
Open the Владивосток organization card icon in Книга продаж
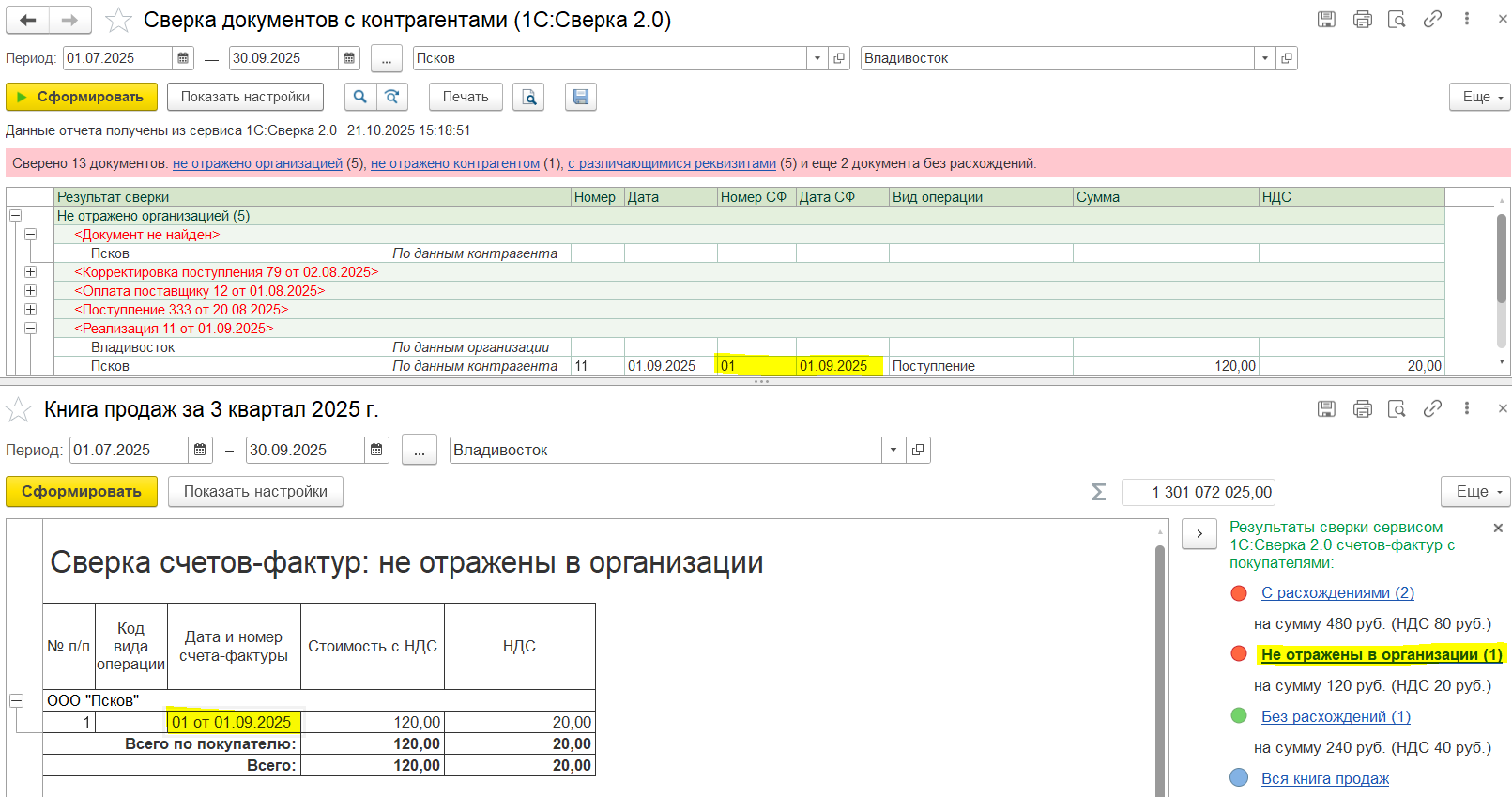pyautogui.click(x=918, y=451)
